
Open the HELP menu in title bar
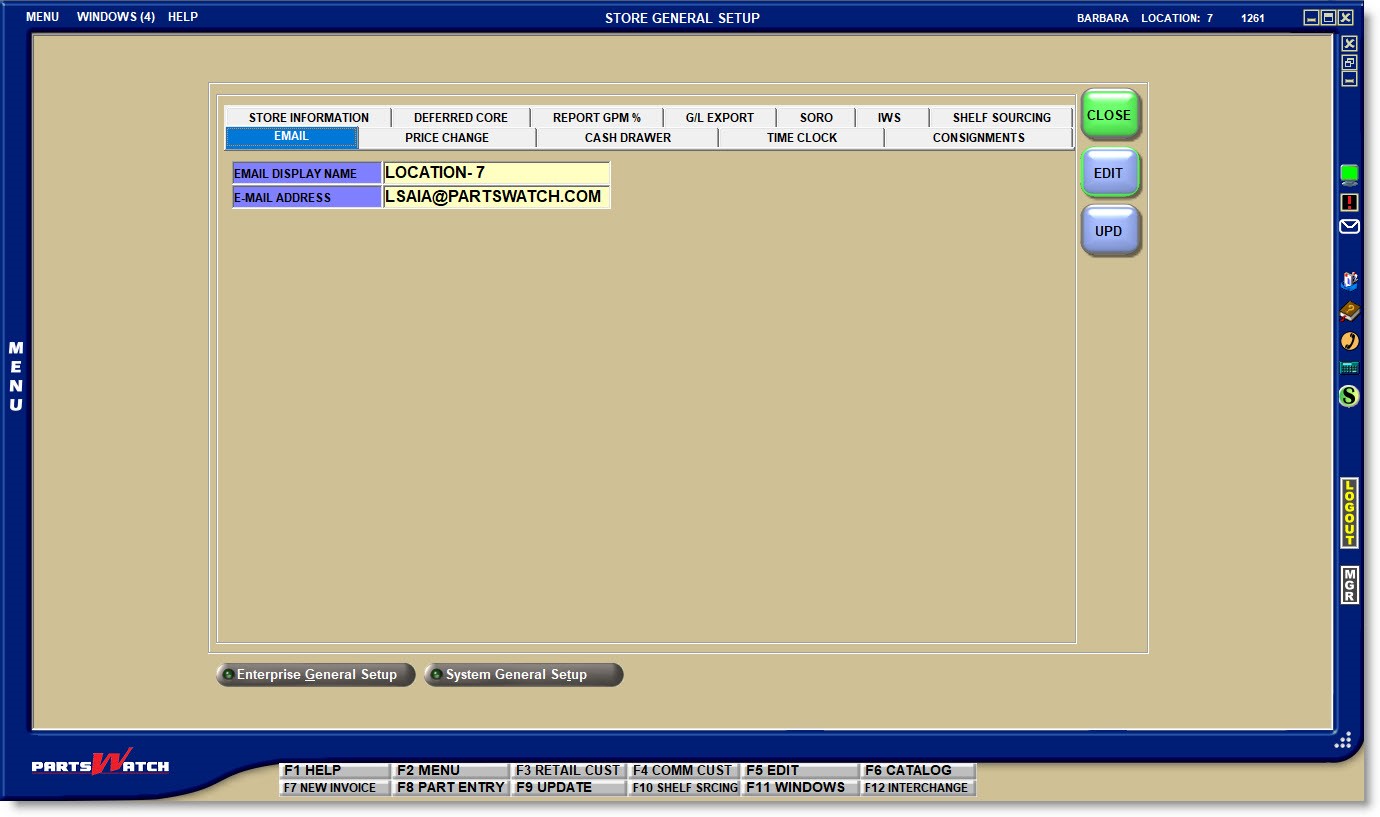[183, 17]
